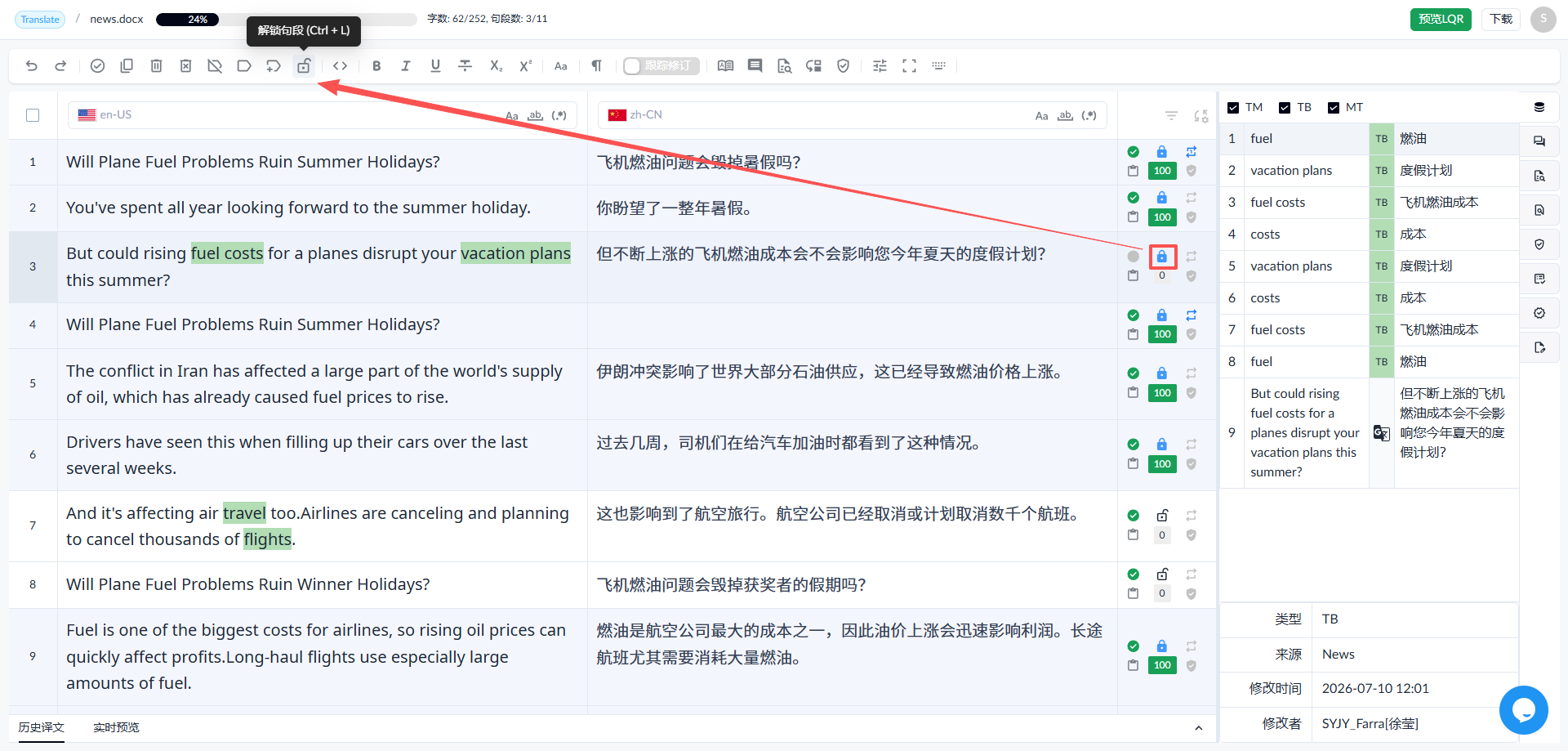Apply bold formatting
This screenshot has height=751, width=1568.
coord(376,66)
